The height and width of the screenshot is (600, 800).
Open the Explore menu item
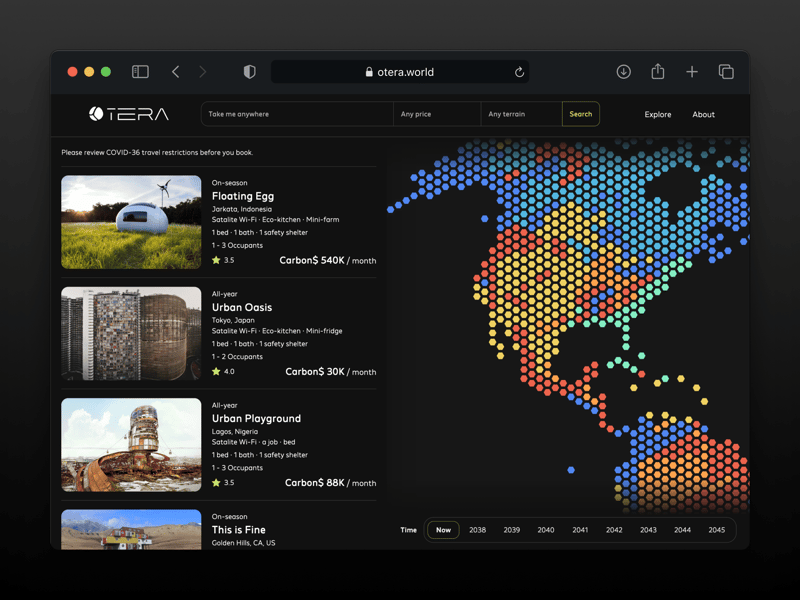657,114
